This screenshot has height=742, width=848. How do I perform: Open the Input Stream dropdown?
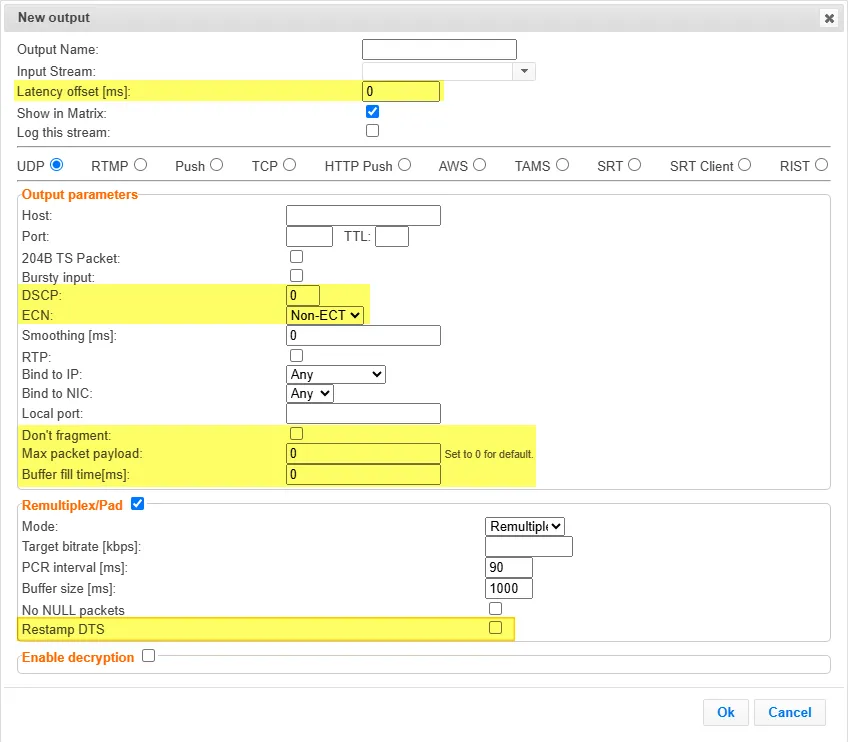[524, 71]
